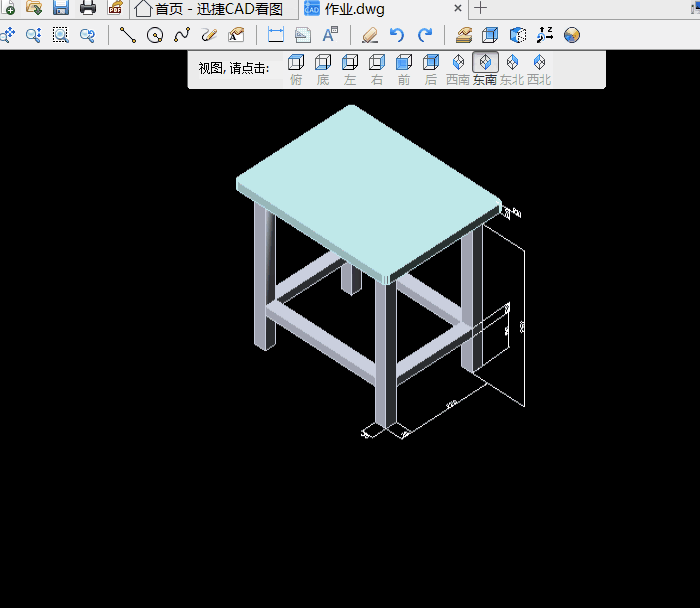700x608 pixels.
Task: Click the color globe icon in toolbar
Action: point(572,35)
